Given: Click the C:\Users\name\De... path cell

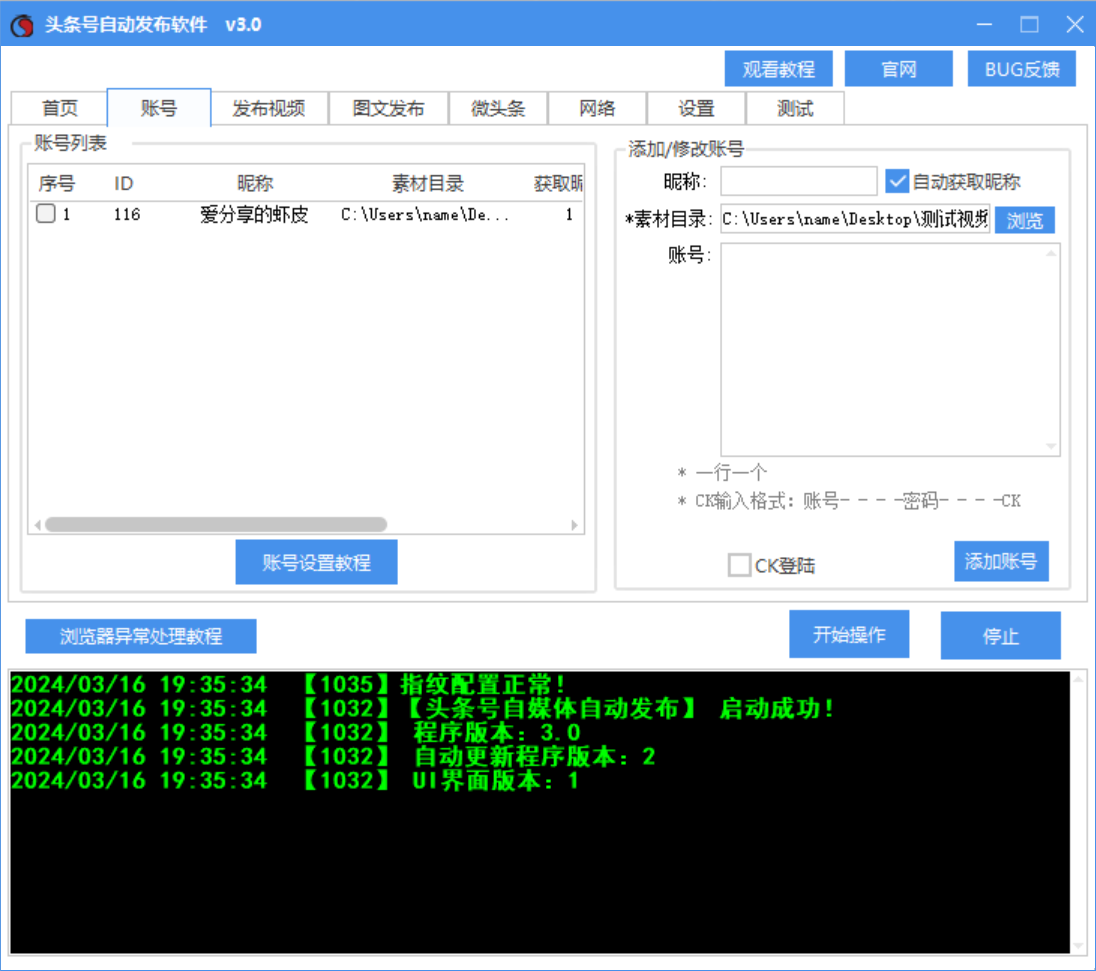Looking at the screenshot, I should (x=425, y=215).
